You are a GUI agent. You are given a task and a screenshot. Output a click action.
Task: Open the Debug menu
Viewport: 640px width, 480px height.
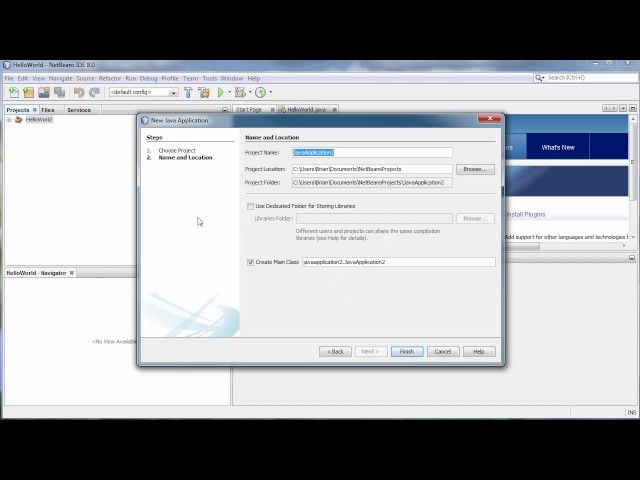tap(148, 78)
